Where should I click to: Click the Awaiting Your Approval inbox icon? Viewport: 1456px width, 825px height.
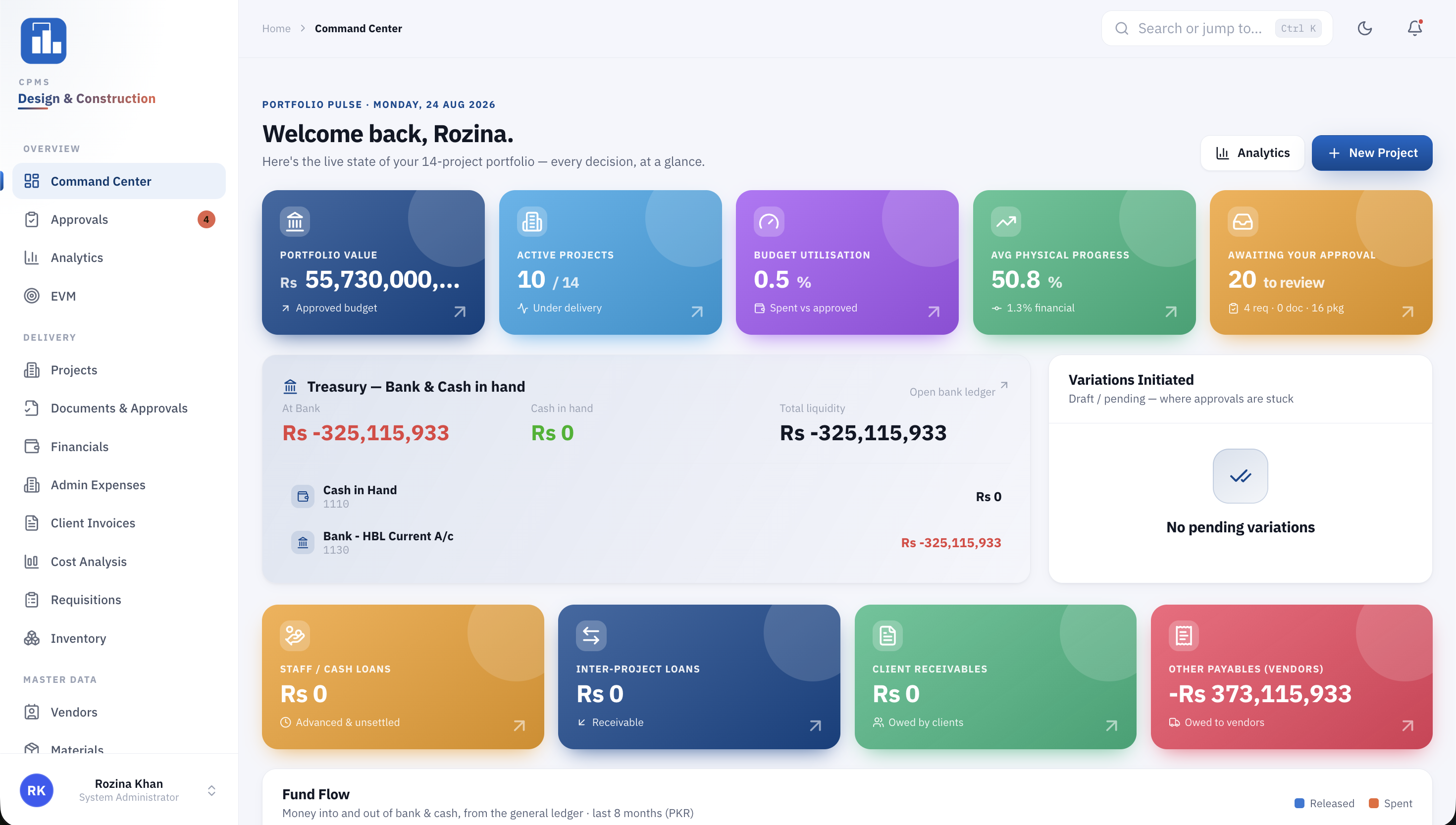click(1243, 221)
